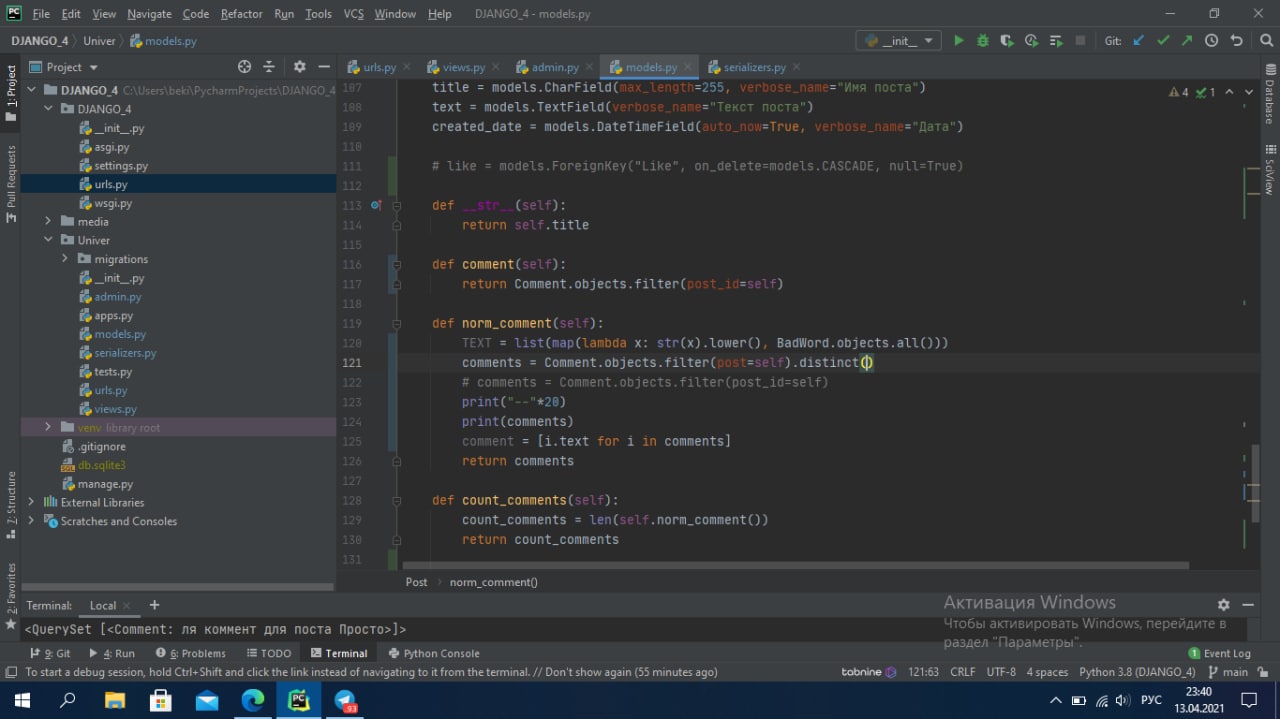
Task: Click the tabnine status widget
Action: coord(868,672)
